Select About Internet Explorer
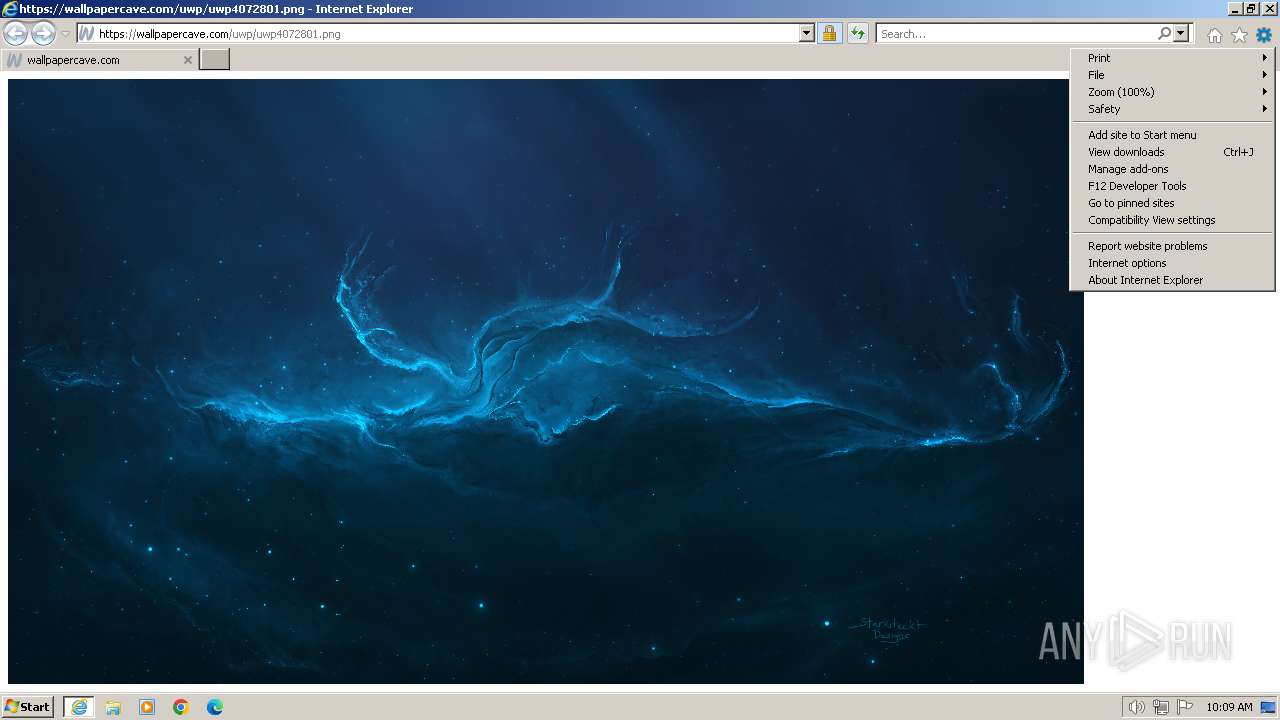Image resolution: width=1280 pixels, height=720 pixels. click(x=1171, y=280)
